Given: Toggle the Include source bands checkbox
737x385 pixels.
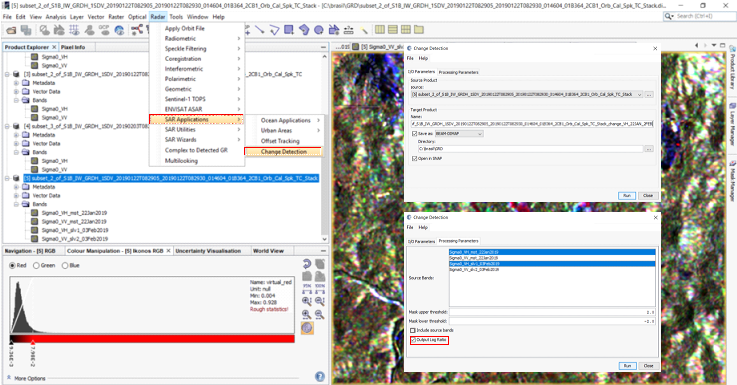Looking at the screenshot, I should [413, 330].
